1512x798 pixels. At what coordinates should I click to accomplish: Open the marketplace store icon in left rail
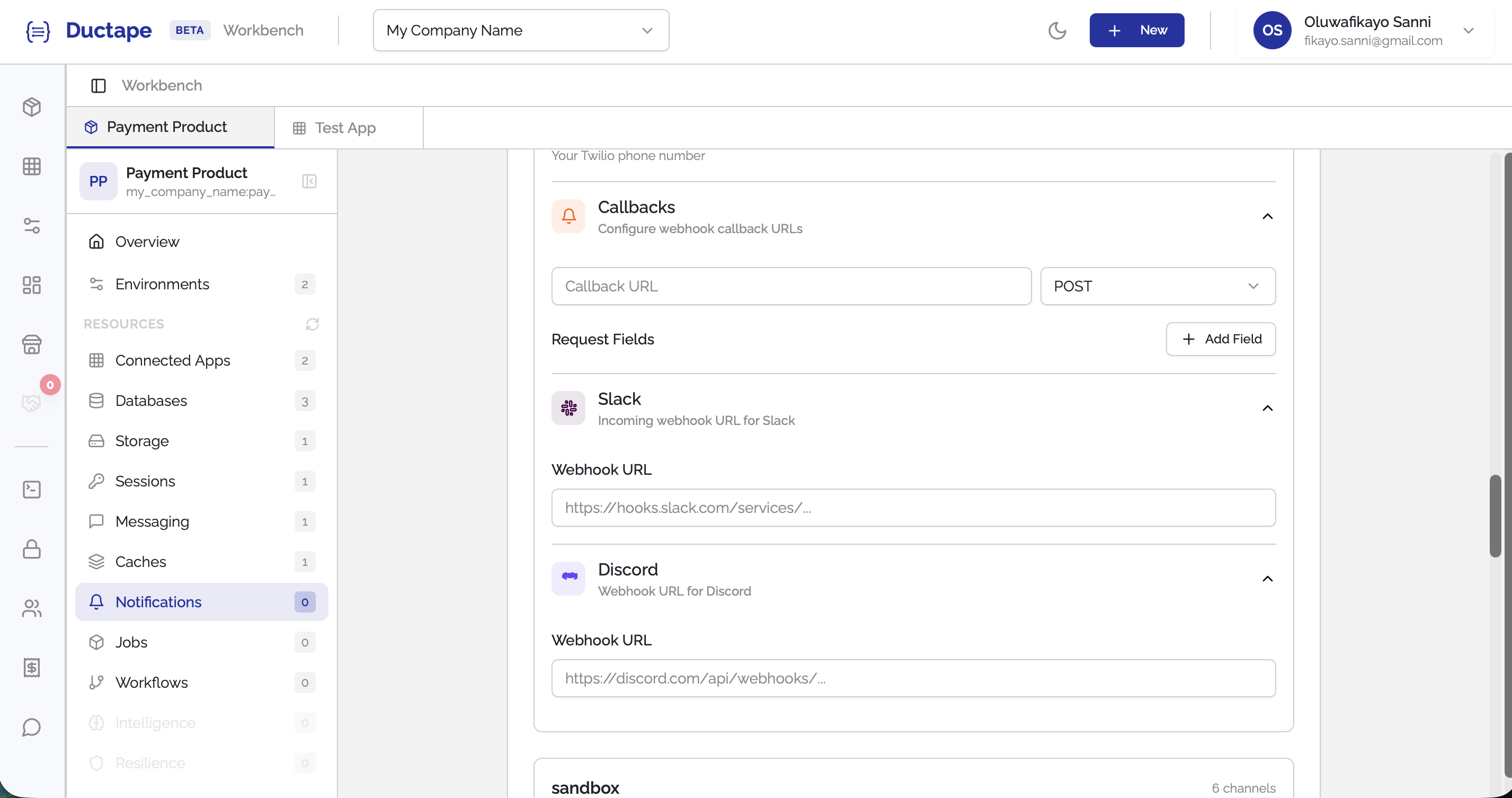point(32,344)
